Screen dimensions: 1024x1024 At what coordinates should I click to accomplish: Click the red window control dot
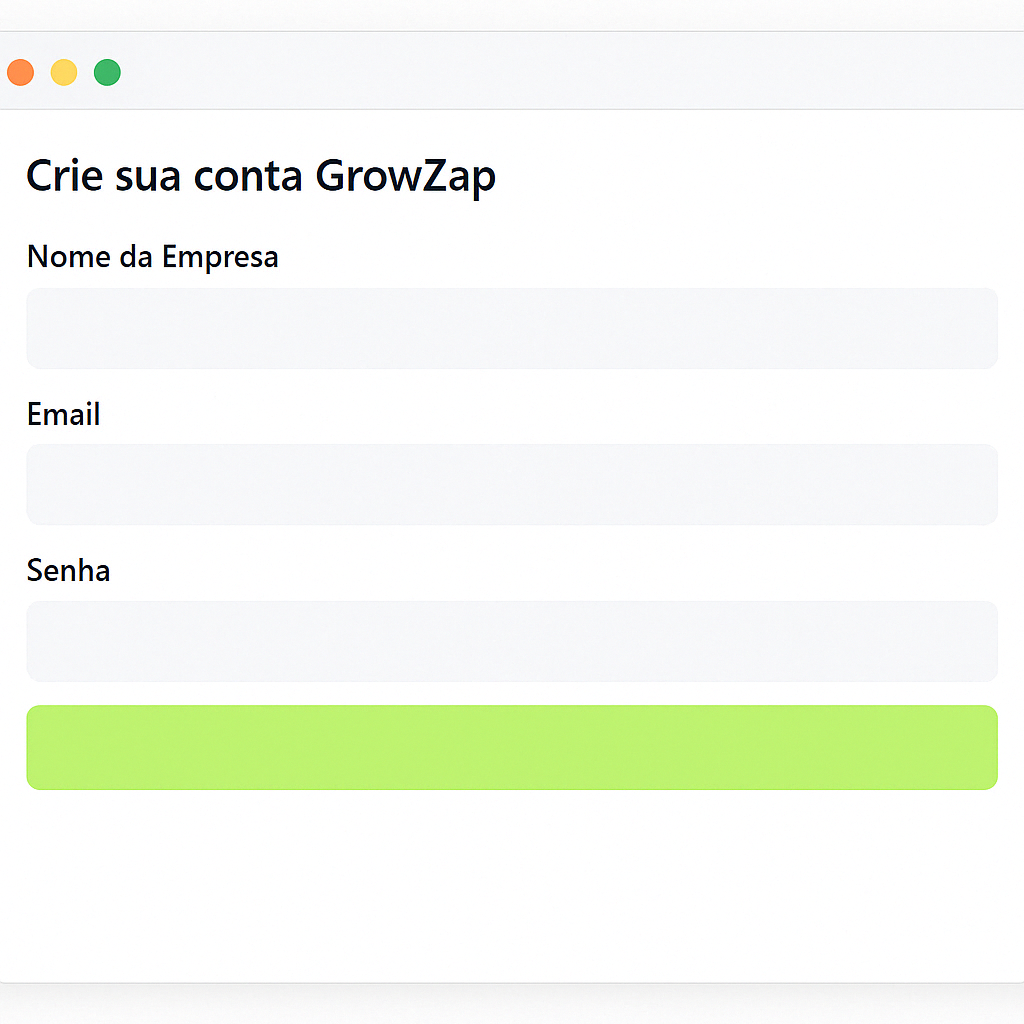click(20, 72)
